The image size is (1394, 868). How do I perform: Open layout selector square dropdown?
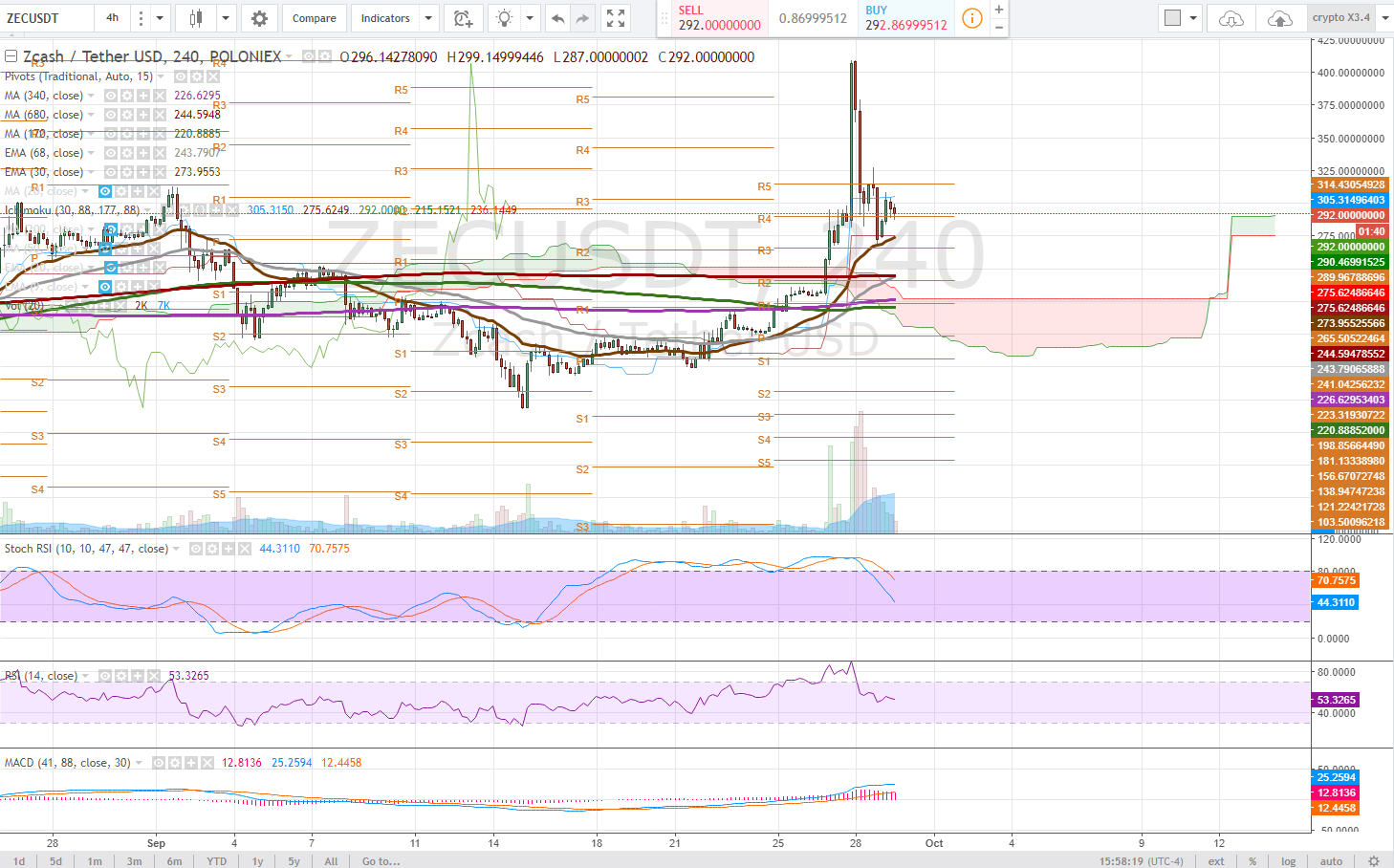pos(1180,18)
